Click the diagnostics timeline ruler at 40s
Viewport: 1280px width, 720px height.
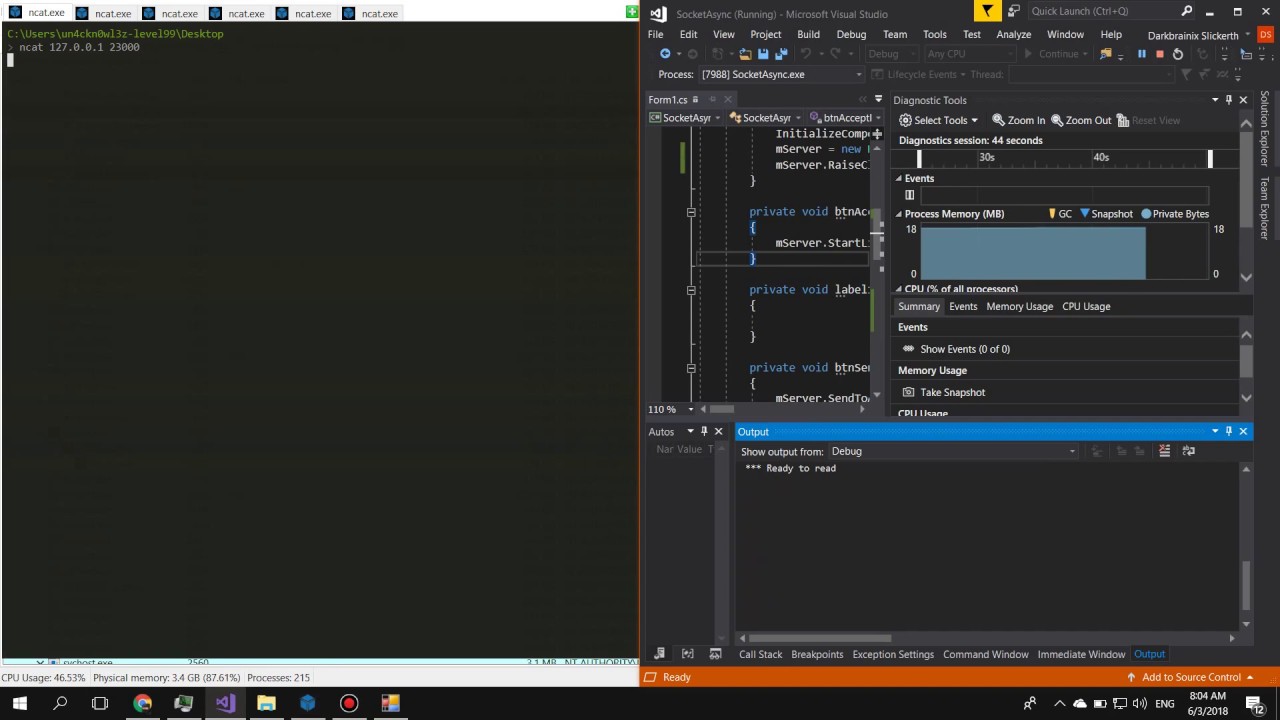click(x=1100, y=158)
